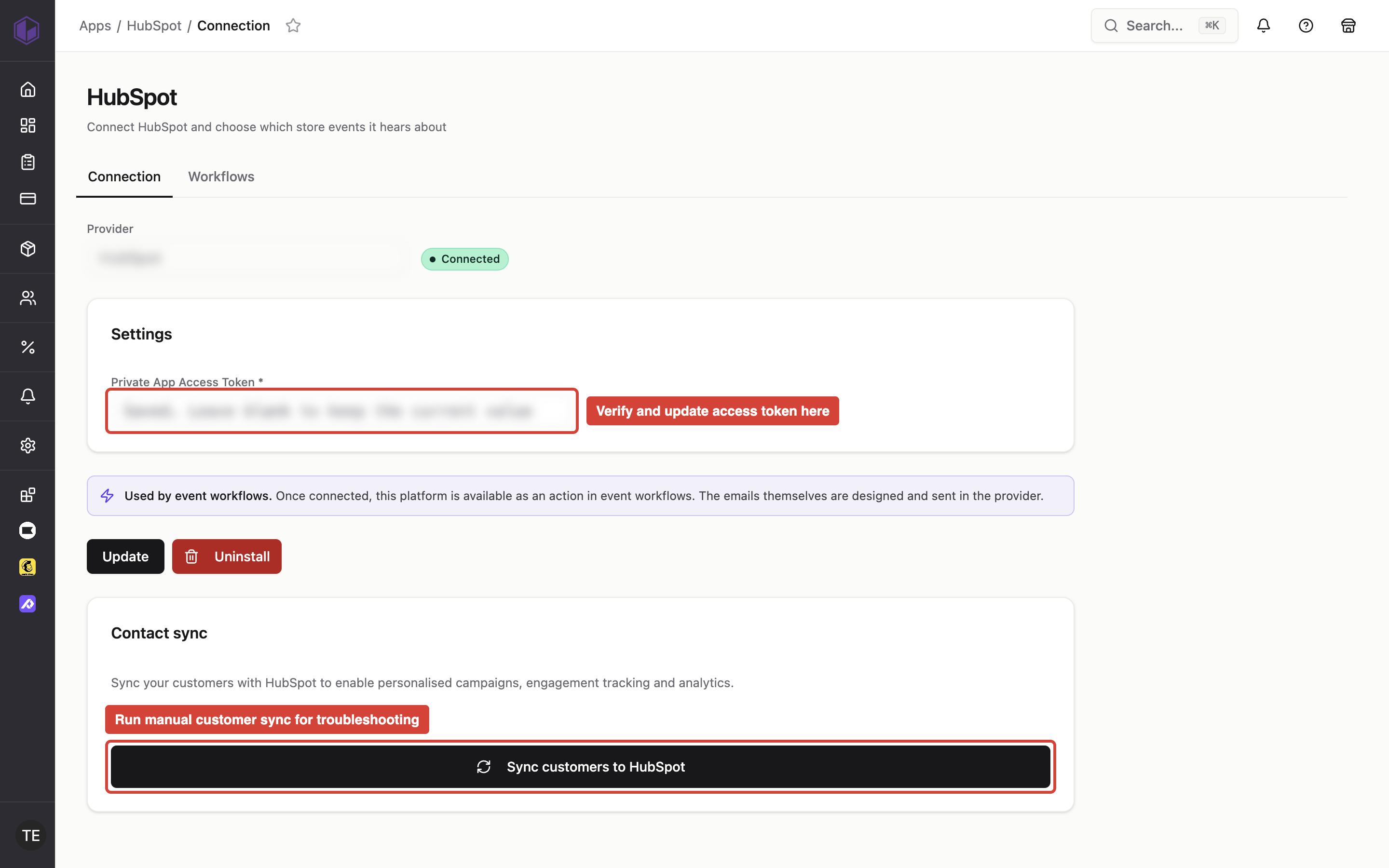Click the lightning bolt icon in info banner

107,495
